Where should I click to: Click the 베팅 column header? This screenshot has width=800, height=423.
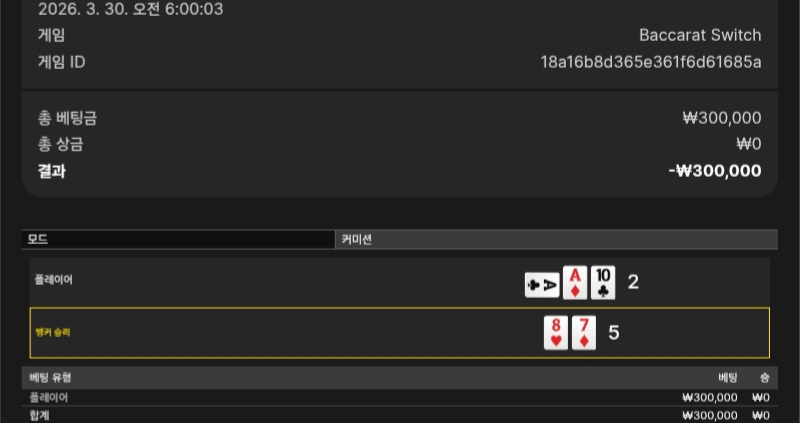point(728,378)
